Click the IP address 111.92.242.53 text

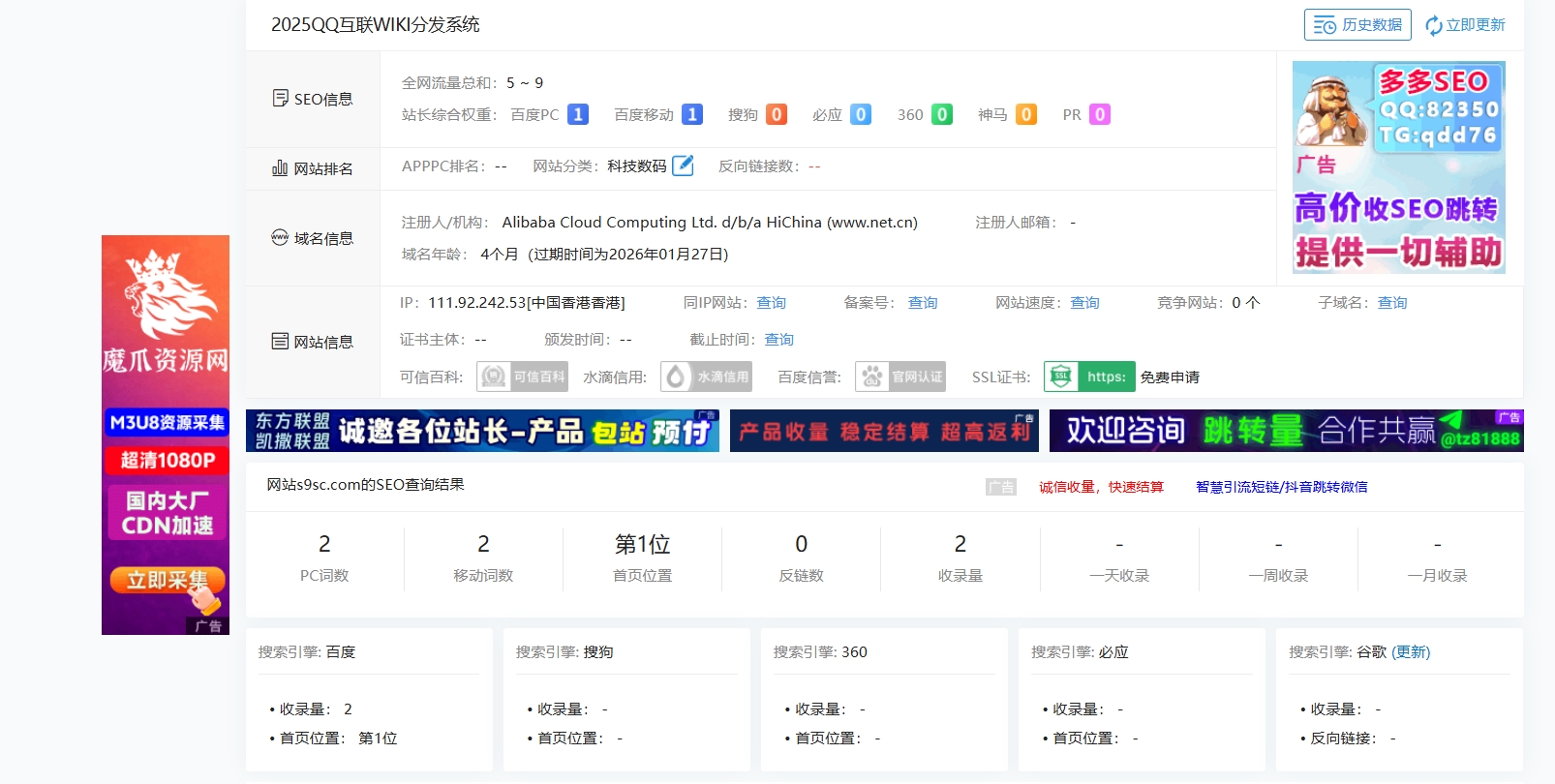[x=527, y=303]
